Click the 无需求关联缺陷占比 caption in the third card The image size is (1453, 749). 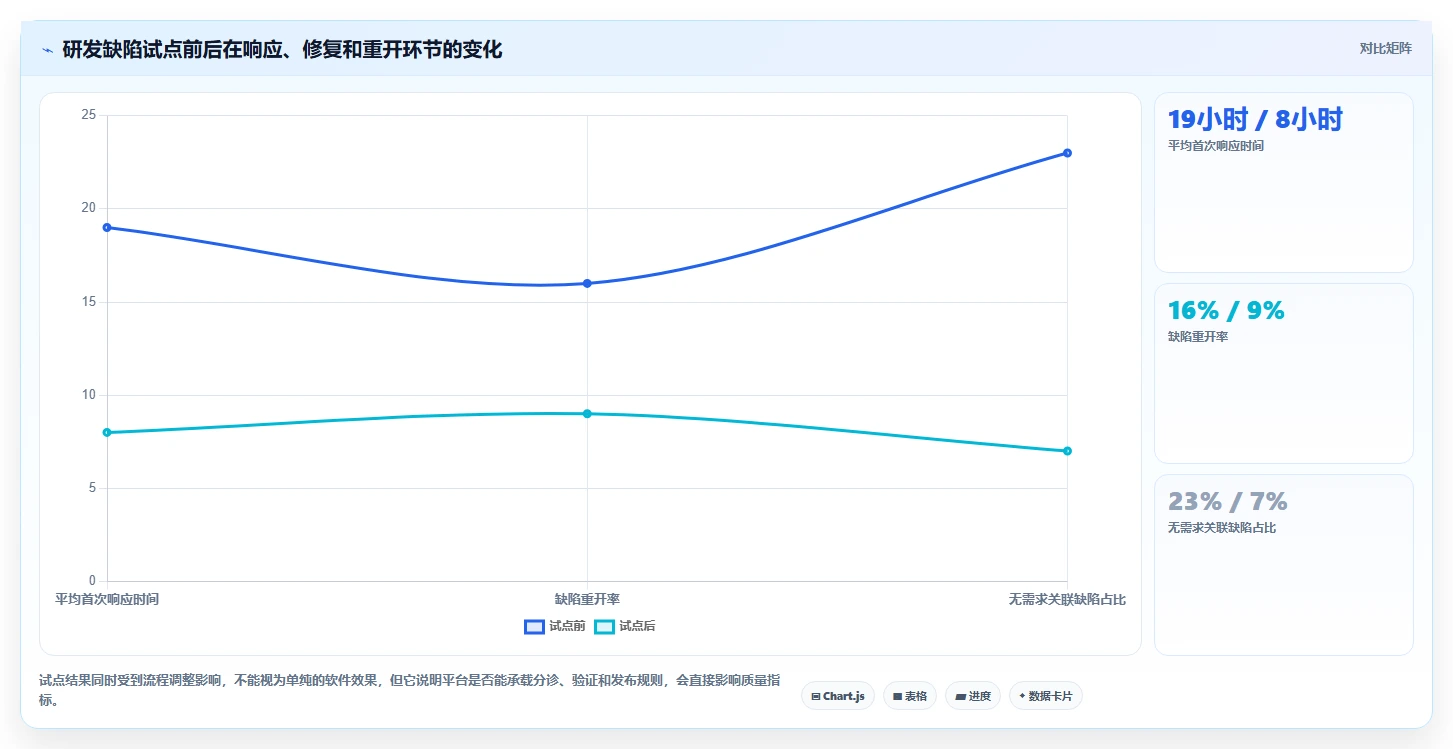click(x=1222, y=528)
